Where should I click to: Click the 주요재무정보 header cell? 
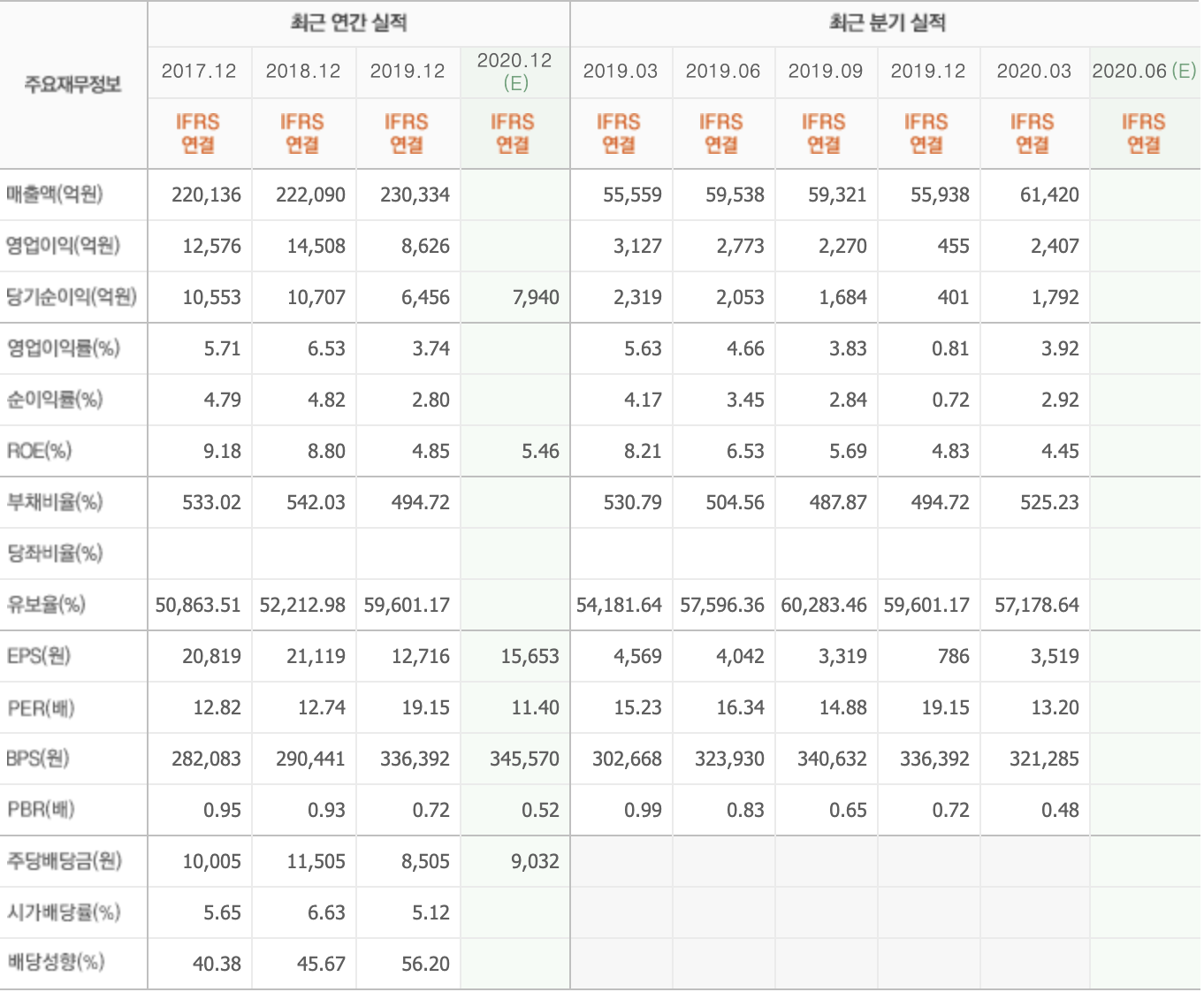pyautogui.click(x=72, y=85)
